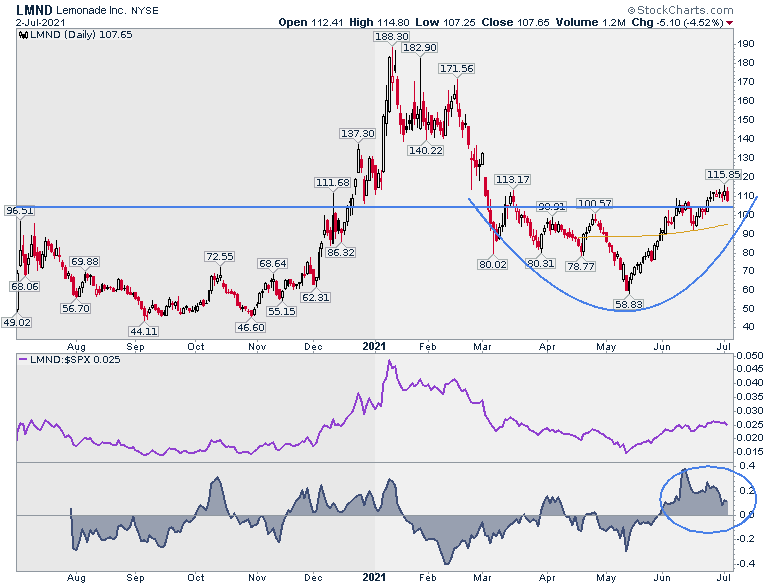Click the NYSE exchange label

(x=145, y=10)
